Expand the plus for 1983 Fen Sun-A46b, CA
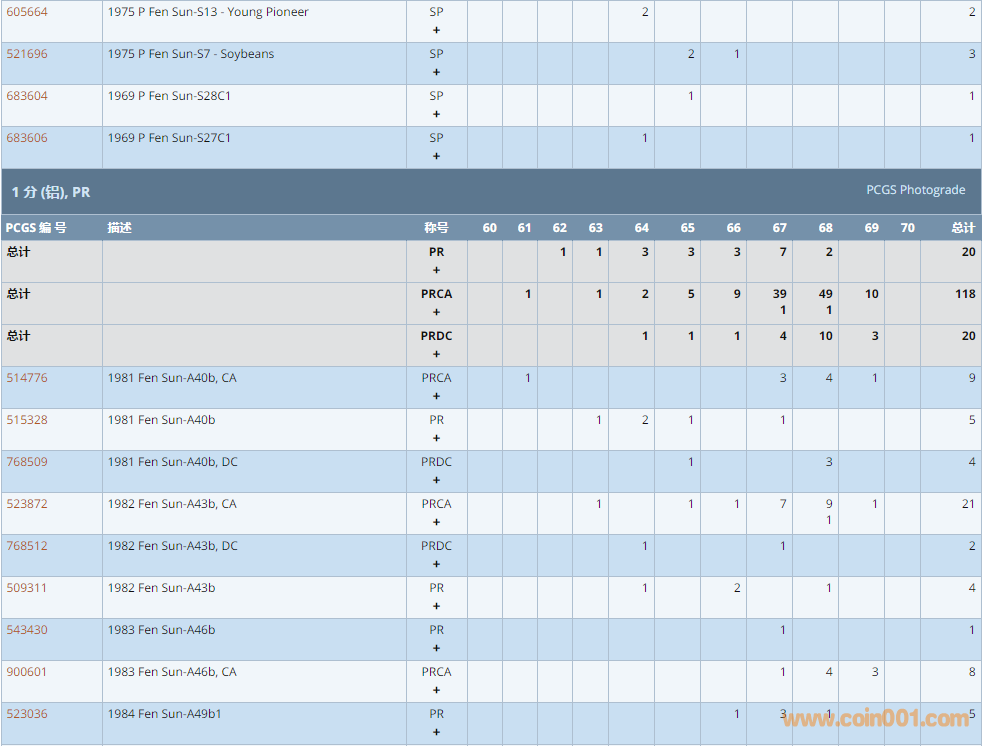Screen dimensions: 982x746 point(436,690)
